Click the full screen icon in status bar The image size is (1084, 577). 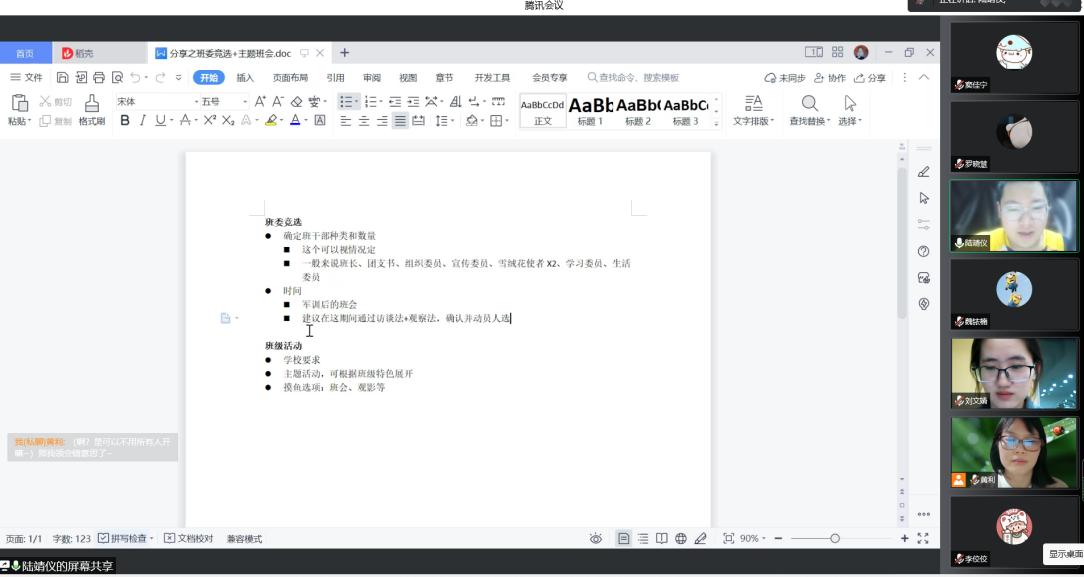click(923, 538)
